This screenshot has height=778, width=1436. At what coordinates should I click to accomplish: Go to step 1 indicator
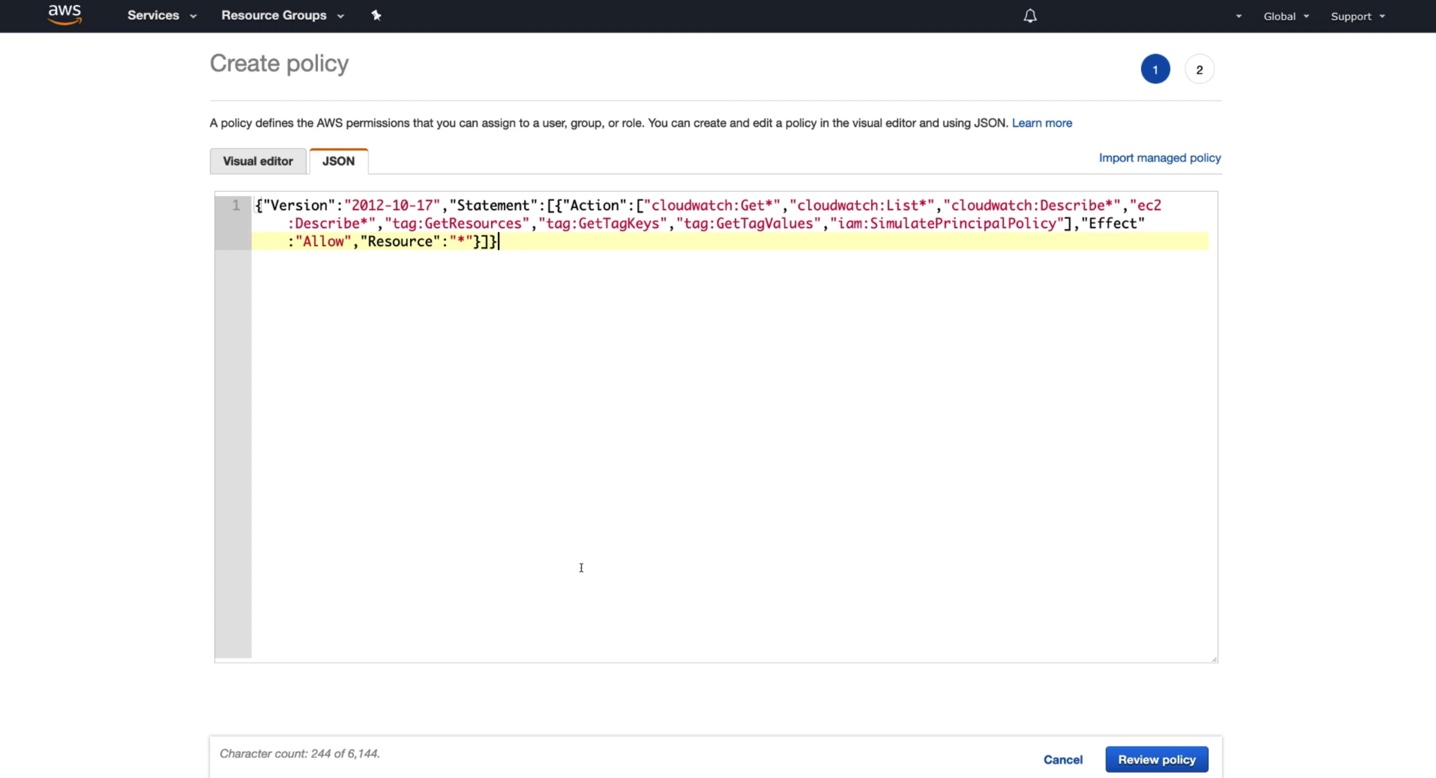click(x=1155, y=69)
